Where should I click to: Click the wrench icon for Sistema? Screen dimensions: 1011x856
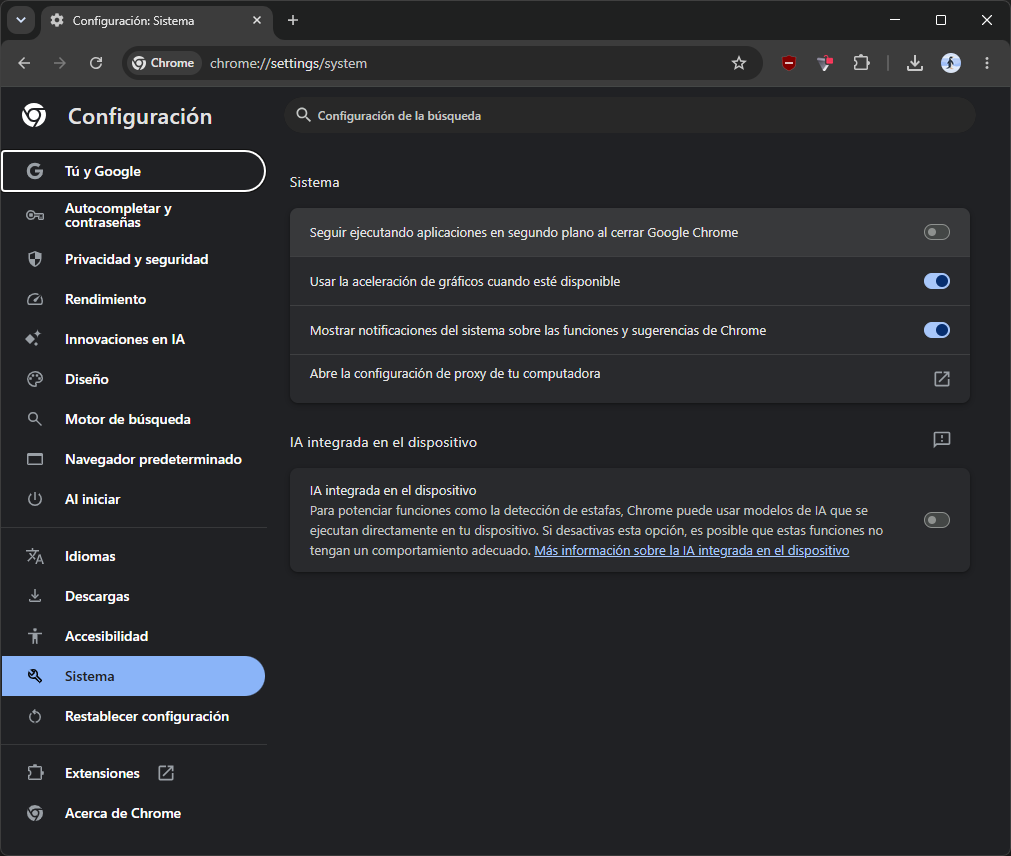(35, 676)
